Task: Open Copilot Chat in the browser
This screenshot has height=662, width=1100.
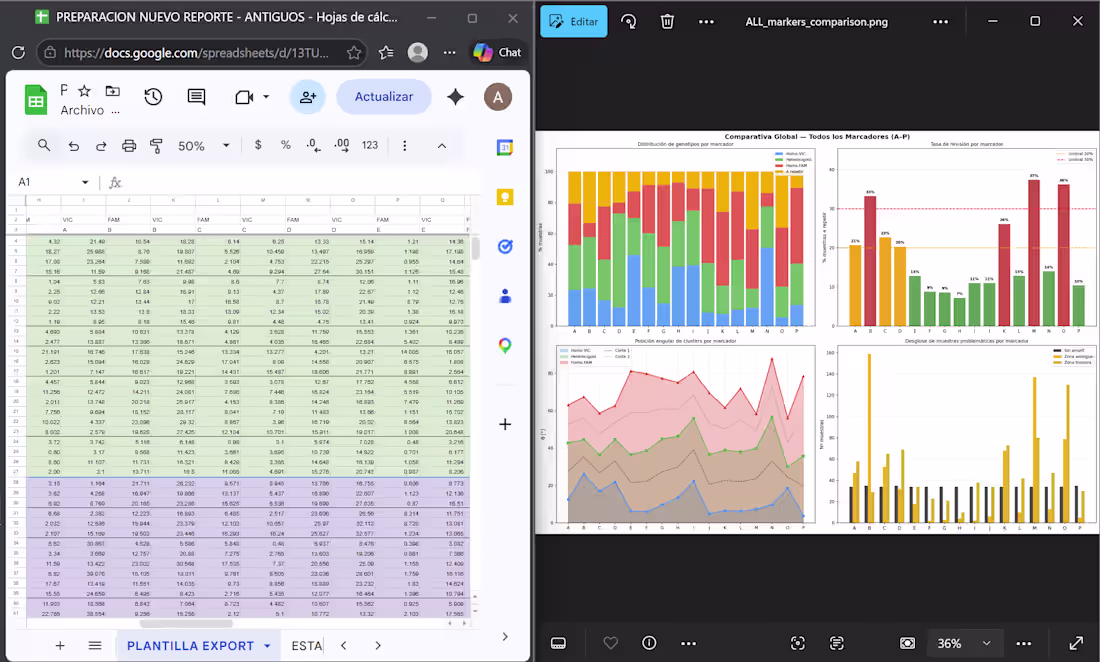Action: [497, 53]
